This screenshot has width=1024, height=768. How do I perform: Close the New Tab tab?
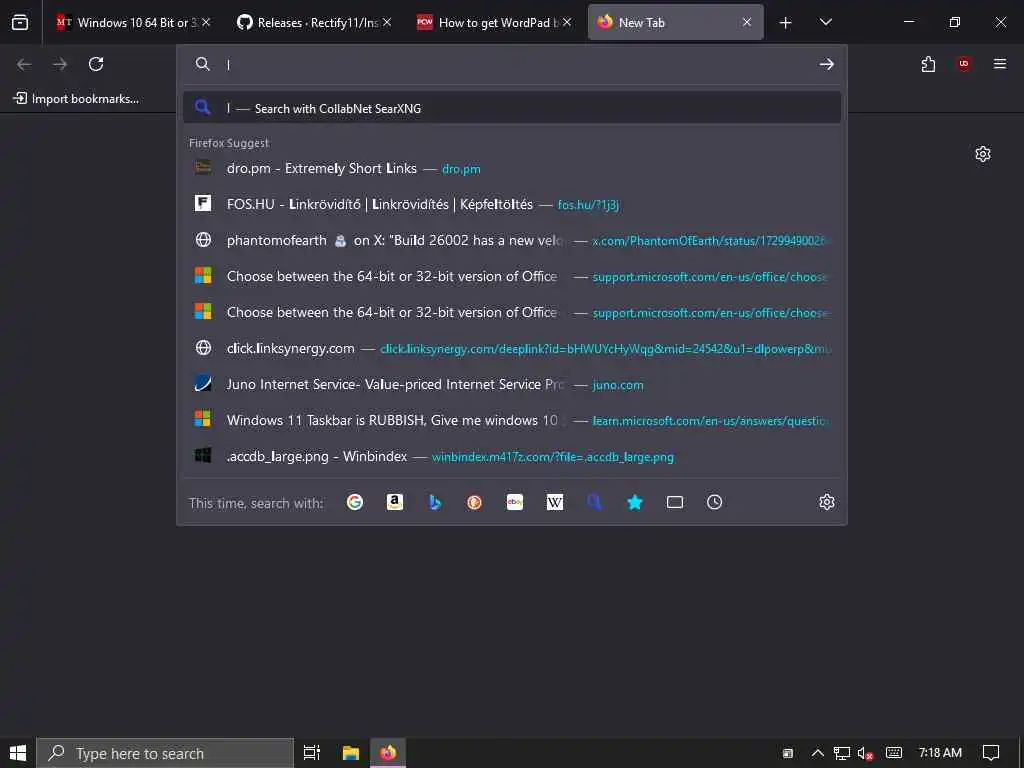tap(746, 22)
